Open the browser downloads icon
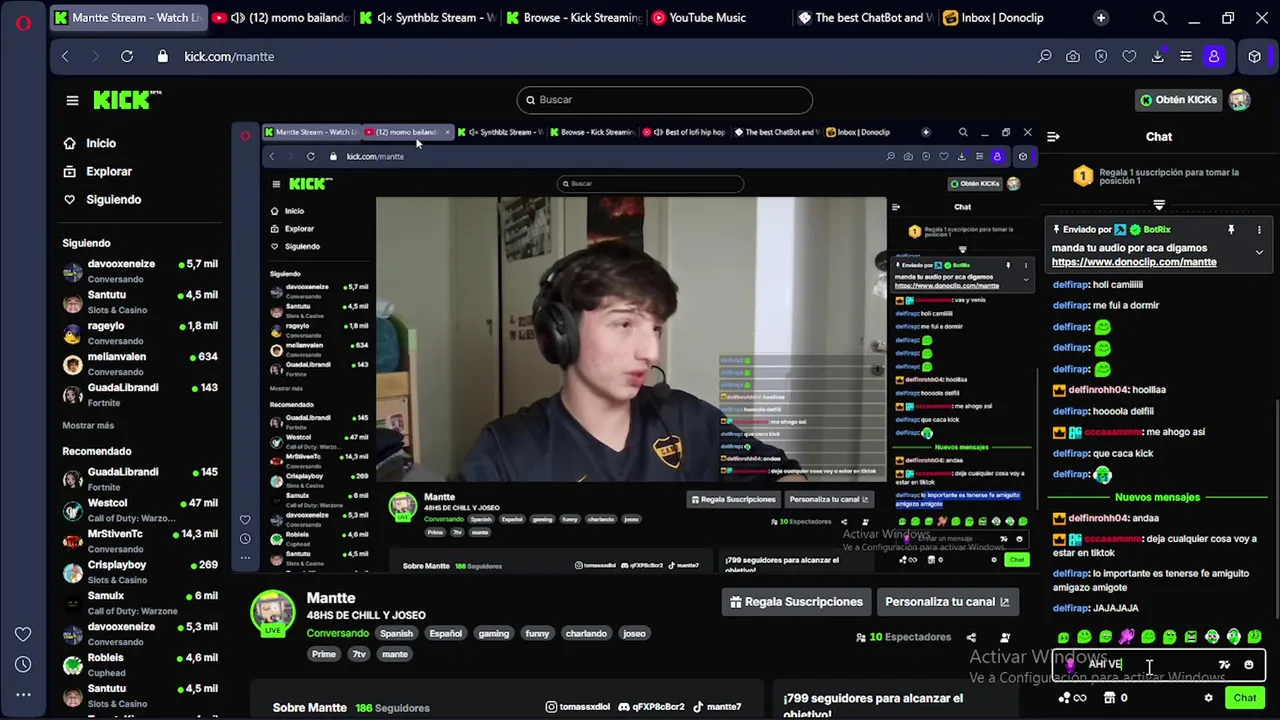 point(1158,57)
